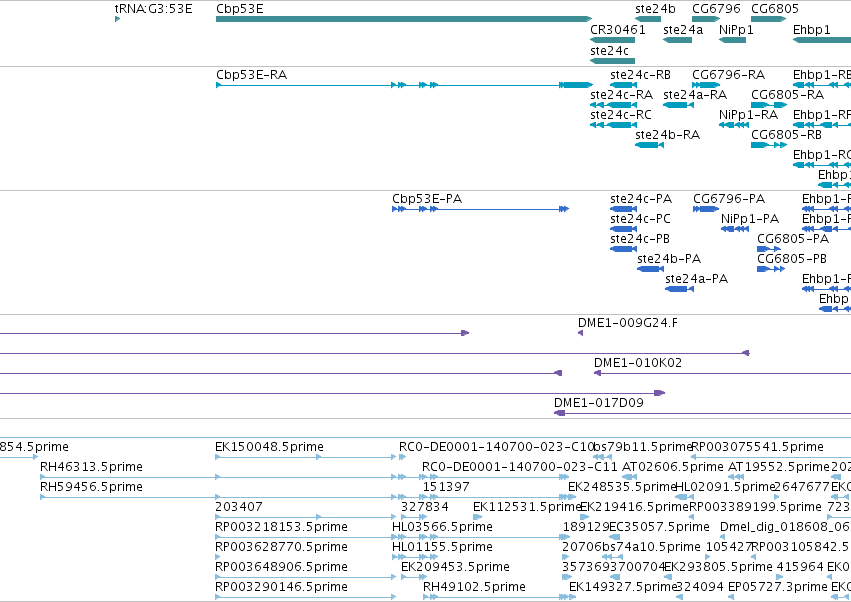
Task: Select the 151397 EST label
Action: coord(446,487)
